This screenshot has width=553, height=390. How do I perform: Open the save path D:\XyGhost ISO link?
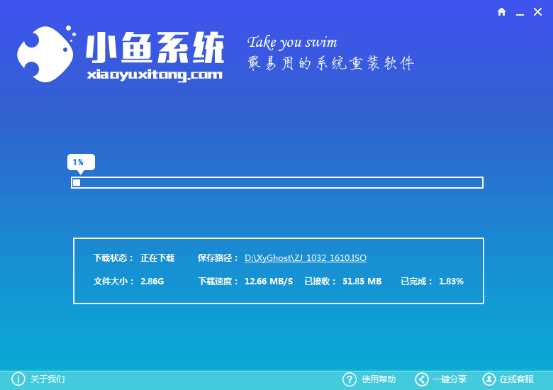[305, 258]
